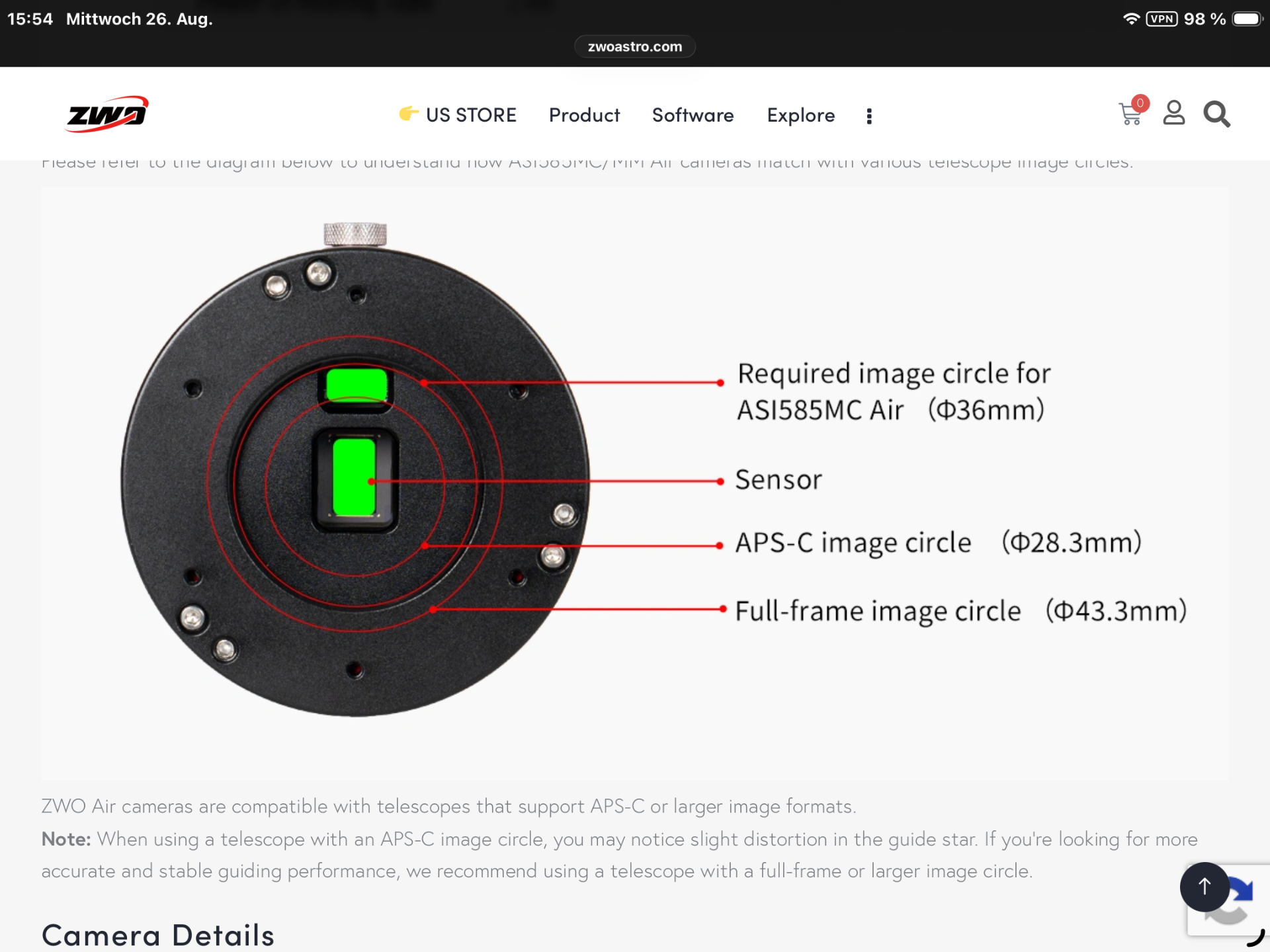This screenshot has width=1270, height=952.
Task: Open the user account icon
Action: point(1173,113)
